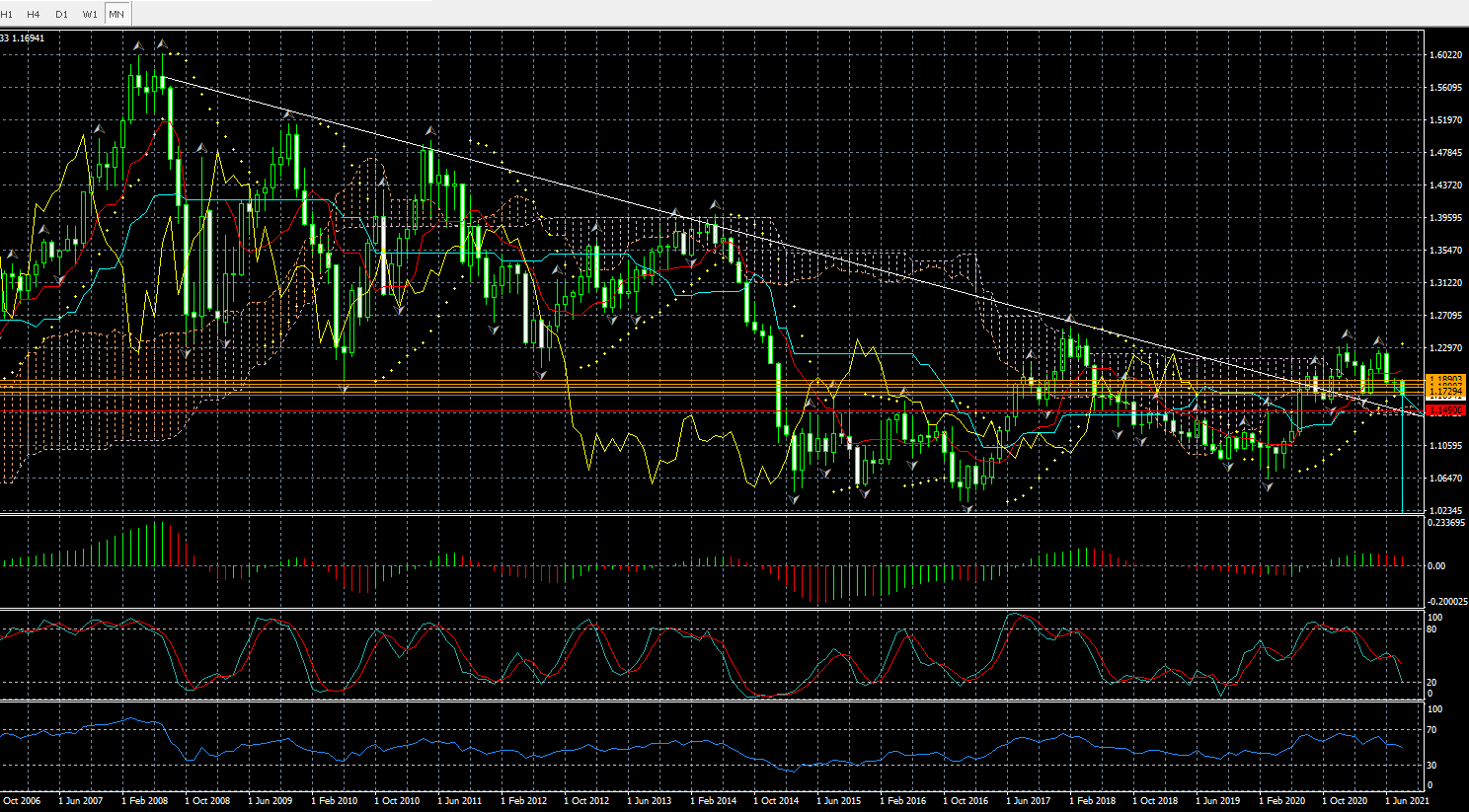
Task: Click the 0.00 histogram scale value
Action: click(1436, 566)
